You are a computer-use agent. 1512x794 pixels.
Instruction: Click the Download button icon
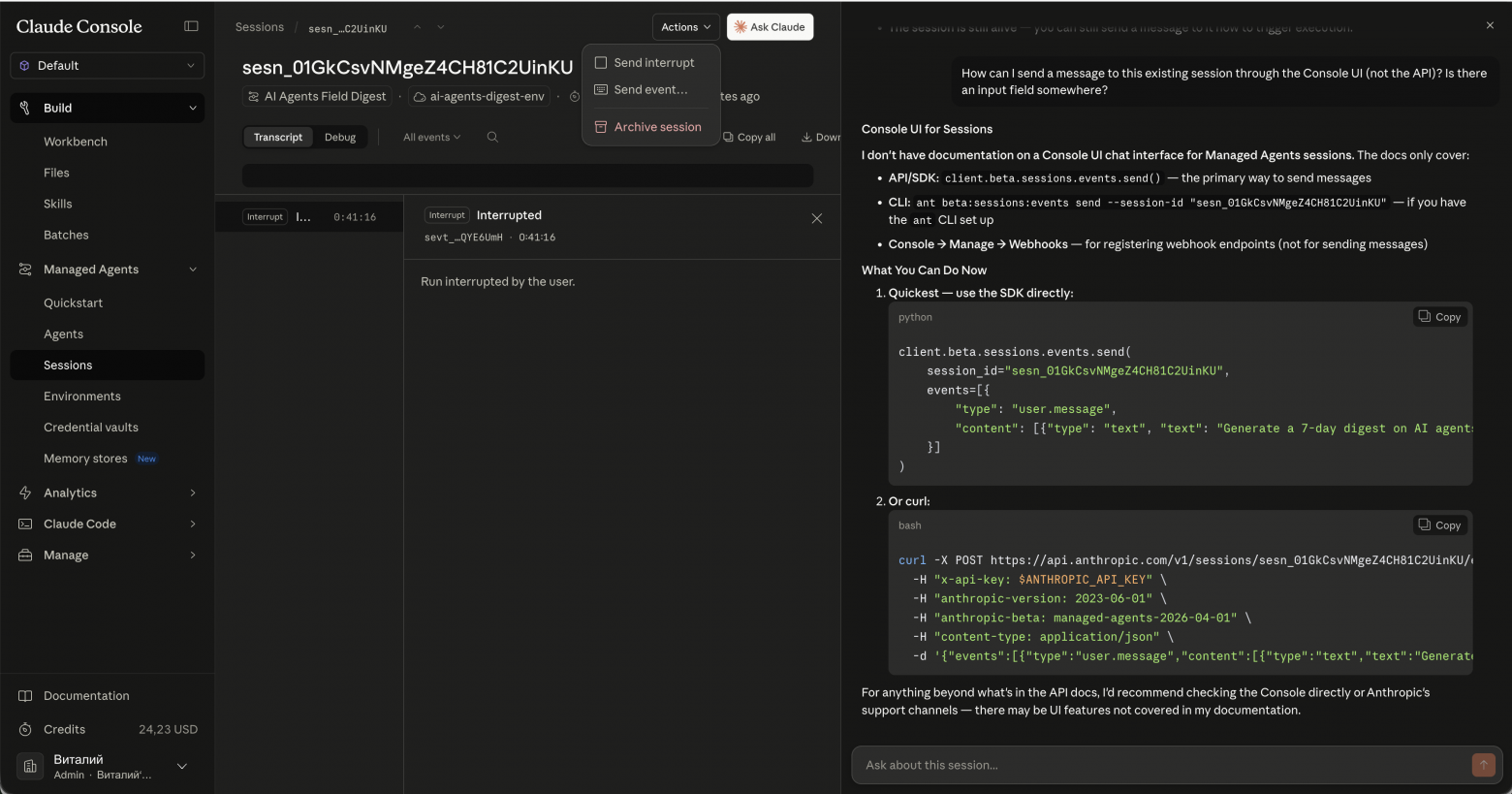point(806,137)
